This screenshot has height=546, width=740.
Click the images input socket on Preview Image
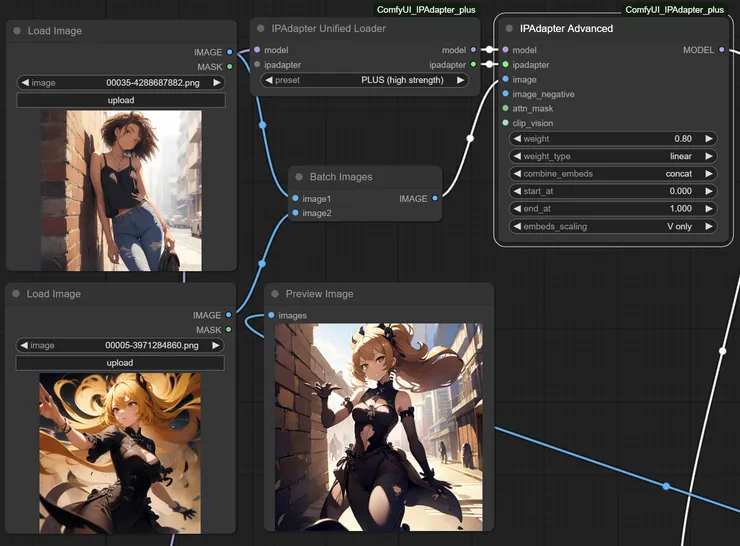coord(271,316)
